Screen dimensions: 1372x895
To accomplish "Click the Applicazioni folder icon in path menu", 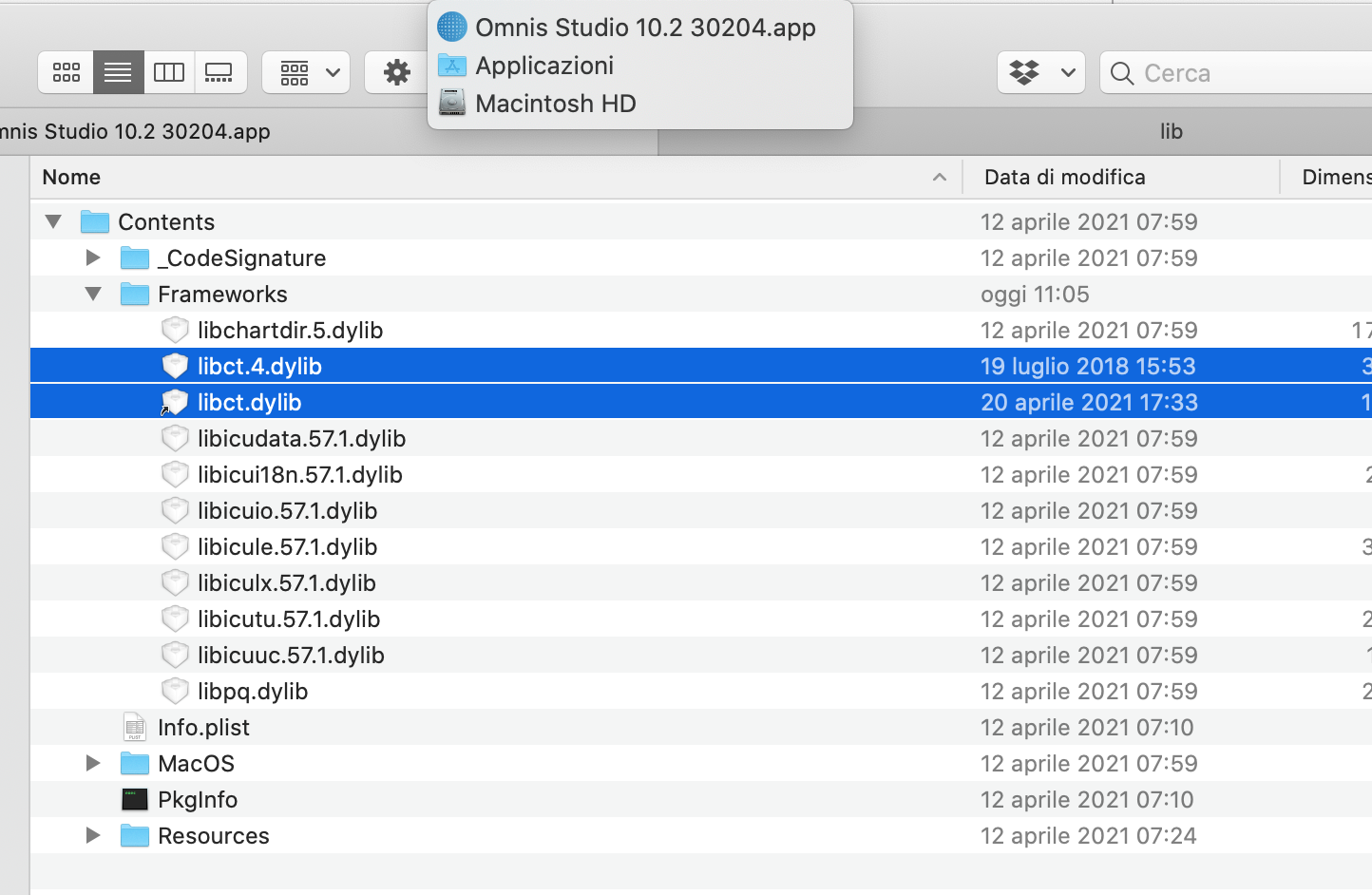I will point(452,66).
